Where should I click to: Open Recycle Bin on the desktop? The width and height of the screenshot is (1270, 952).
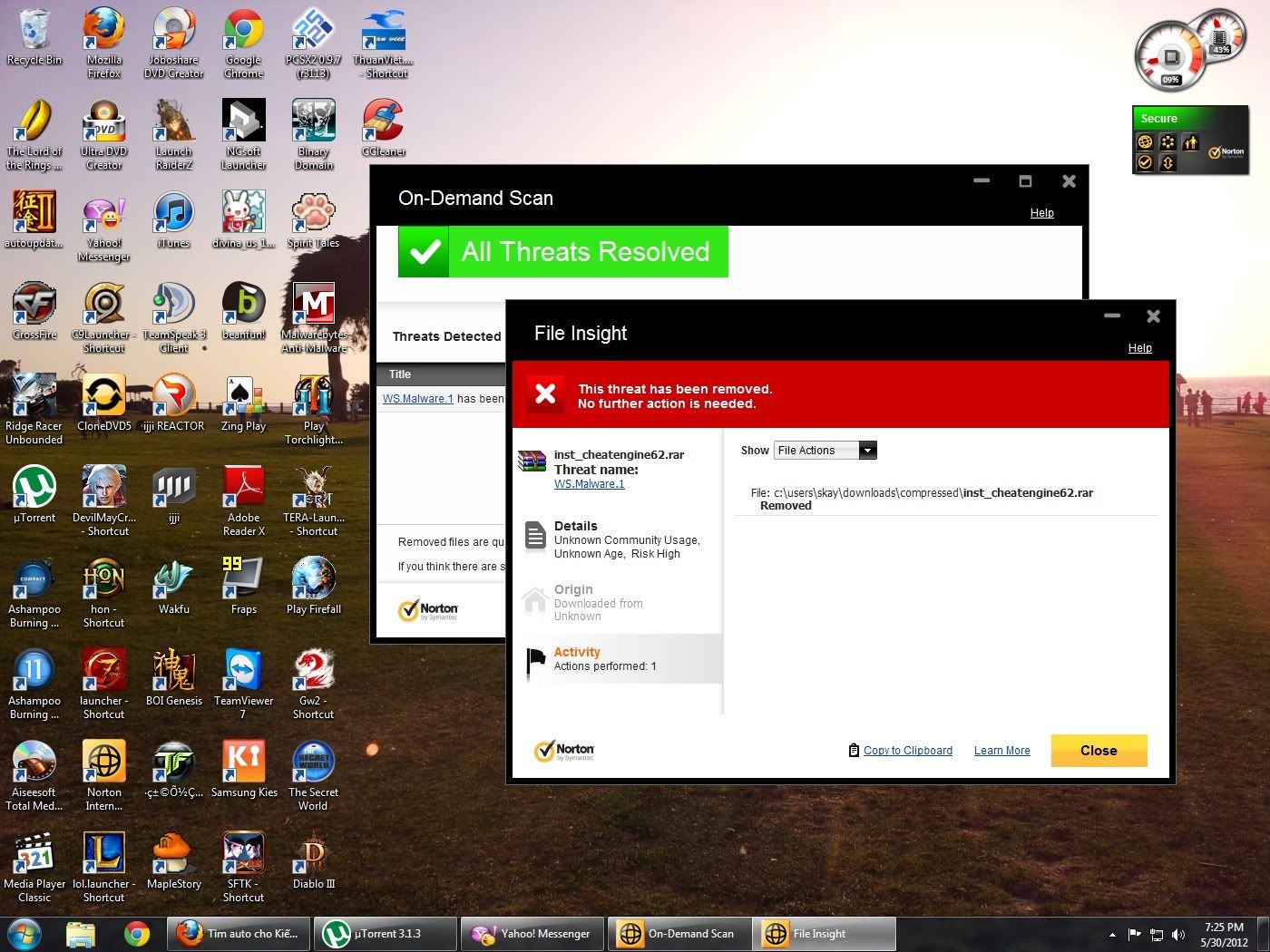[x=34, y=38]
